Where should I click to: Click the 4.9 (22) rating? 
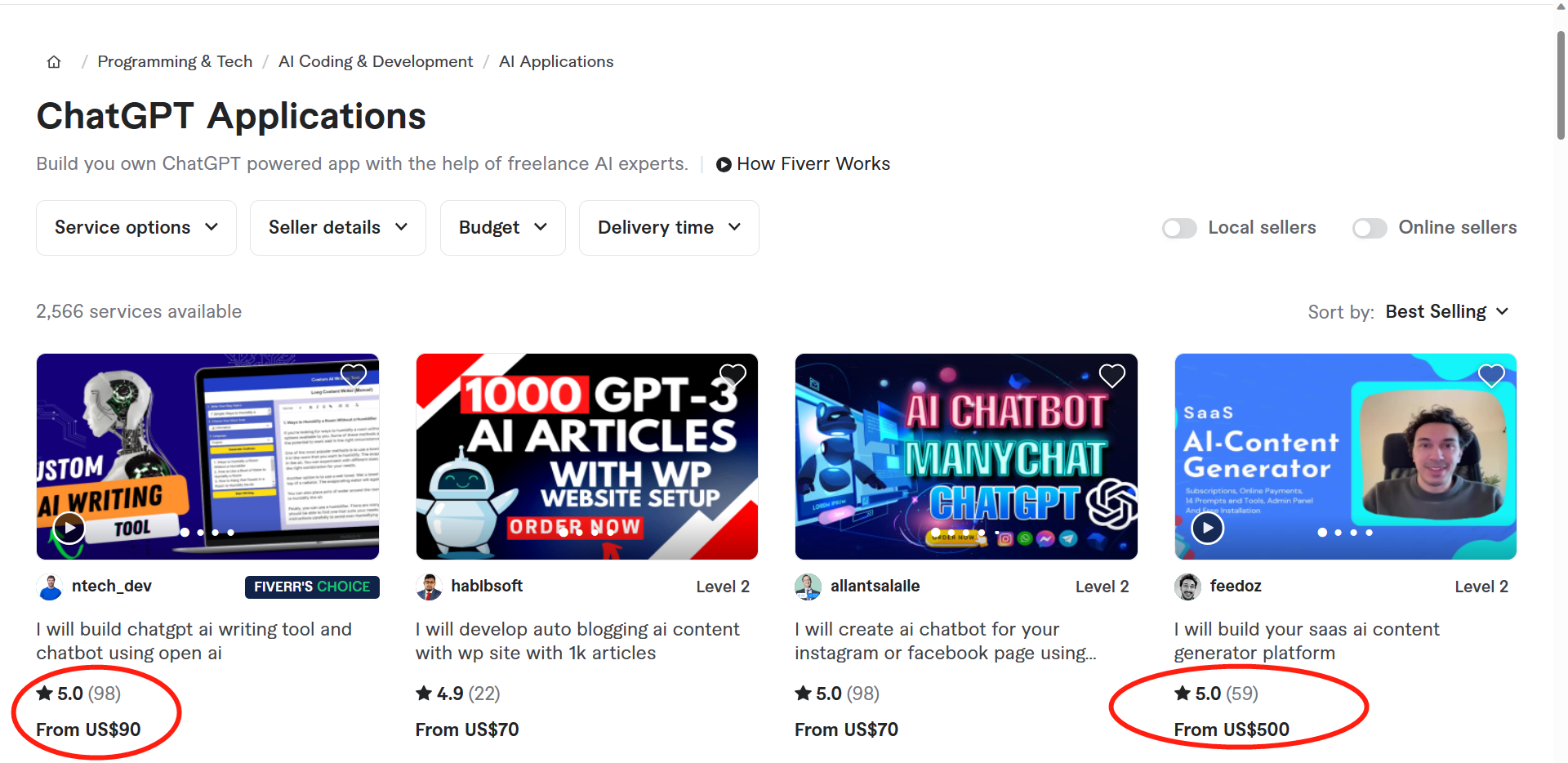458,694
